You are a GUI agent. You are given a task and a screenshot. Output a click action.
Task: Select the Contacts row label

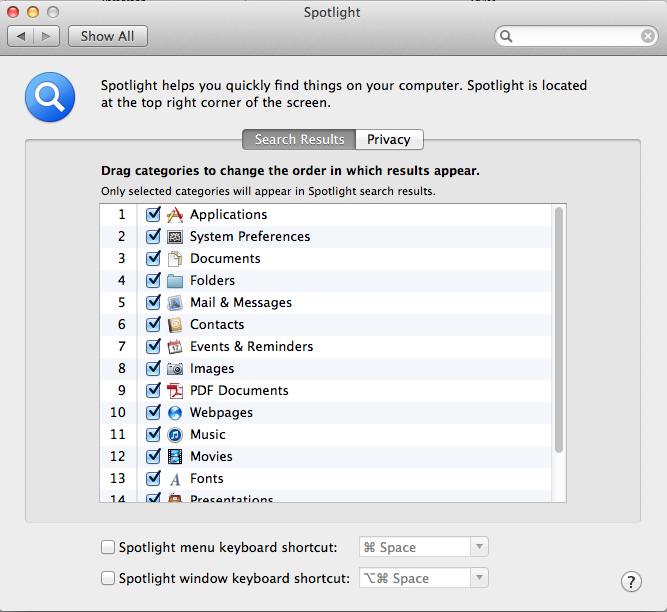point(217,325)
